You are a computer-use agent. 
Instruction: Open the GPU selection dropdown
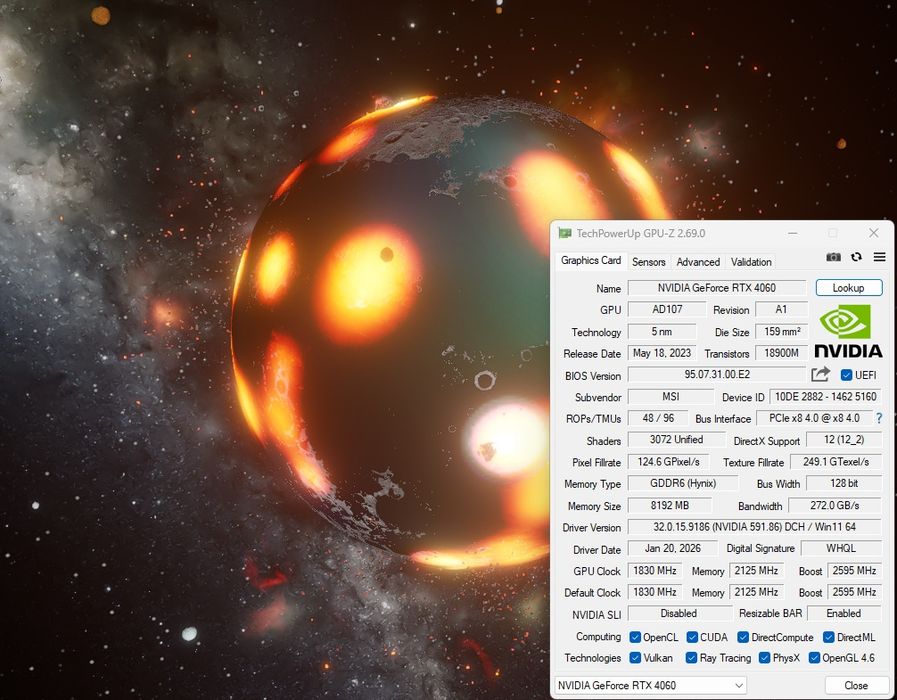coord(650,685)
